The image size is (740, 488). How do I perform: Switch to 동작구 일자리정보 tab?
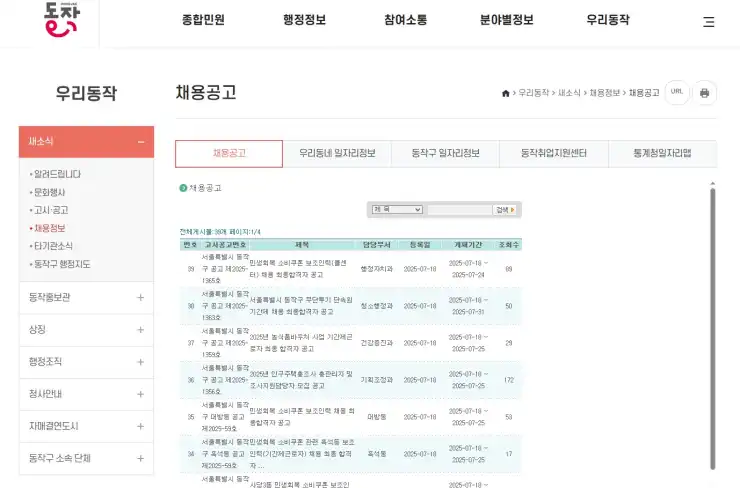(x=445, y=153)
